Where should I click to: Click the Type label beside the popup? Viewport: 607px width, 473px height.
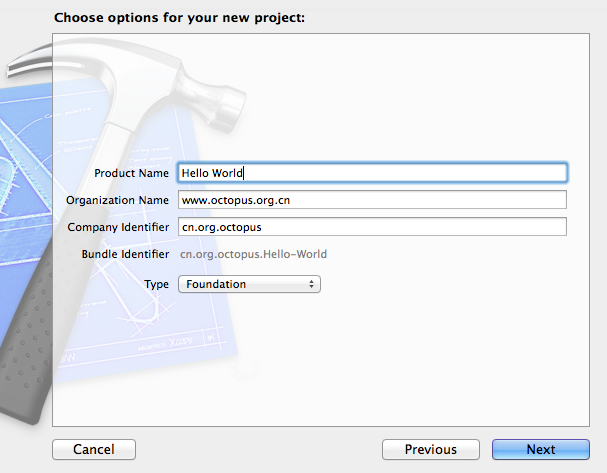tap(156, 284)
